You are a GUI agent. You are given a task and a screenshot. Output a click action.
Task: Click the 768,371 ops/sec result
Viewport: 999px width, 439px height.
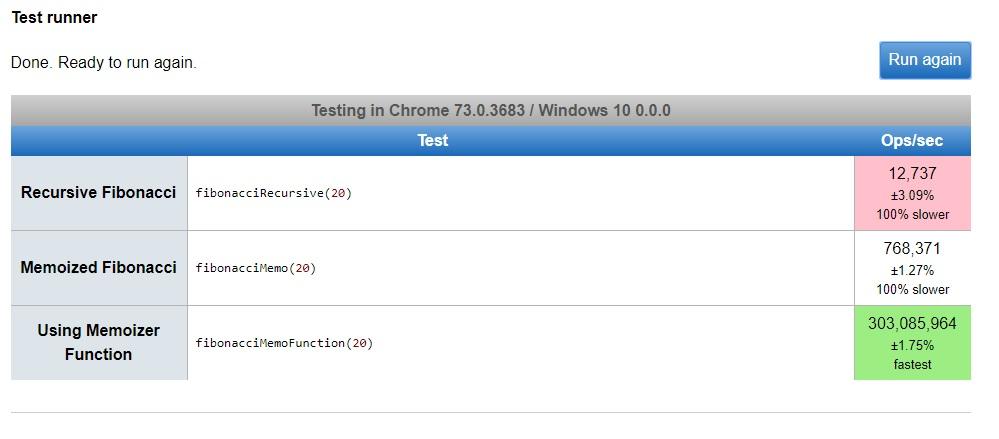[912, 248]
